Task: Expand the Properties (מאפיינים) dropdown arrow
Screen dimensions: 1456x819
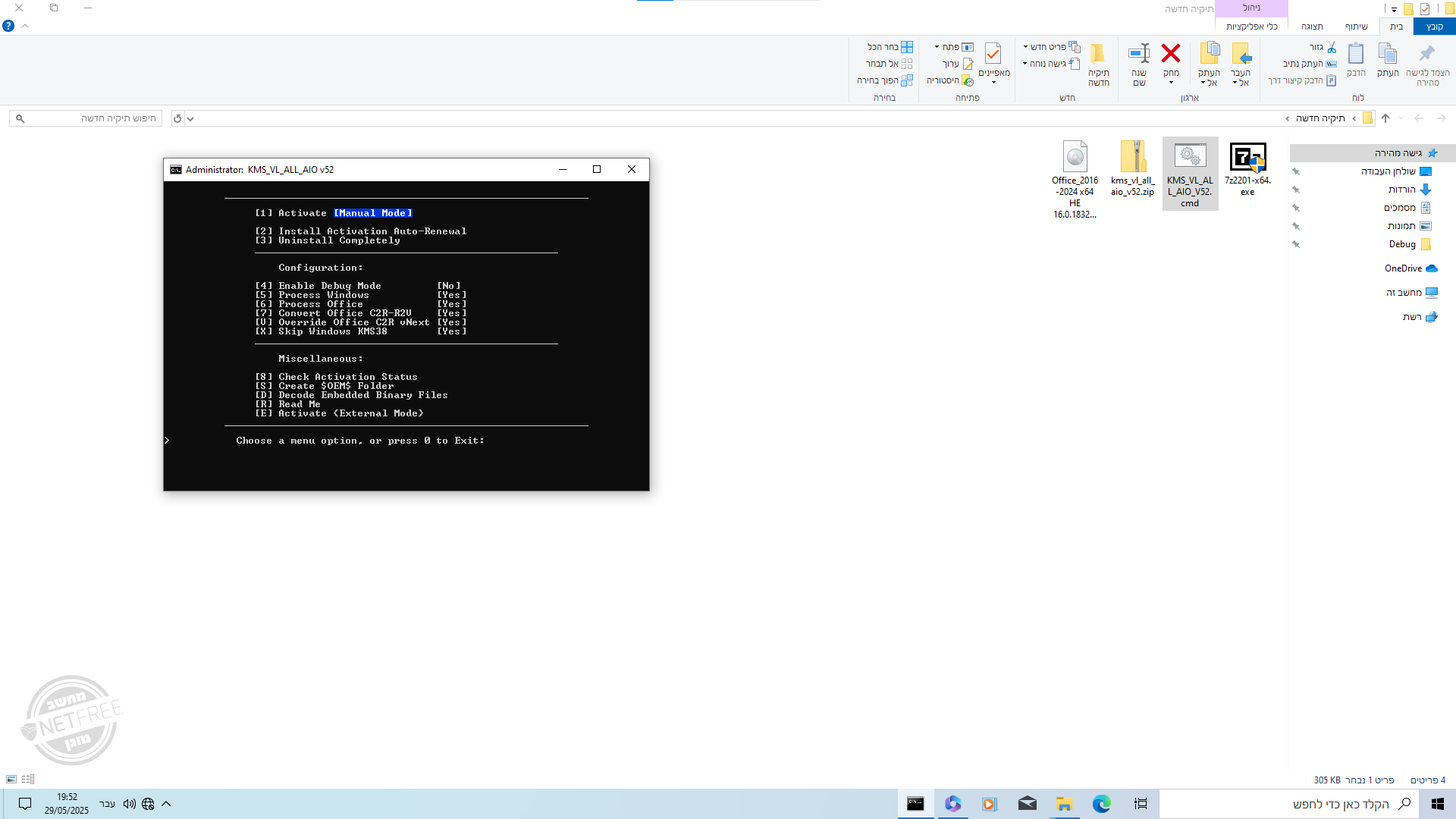Action: [x=993, y=83]
